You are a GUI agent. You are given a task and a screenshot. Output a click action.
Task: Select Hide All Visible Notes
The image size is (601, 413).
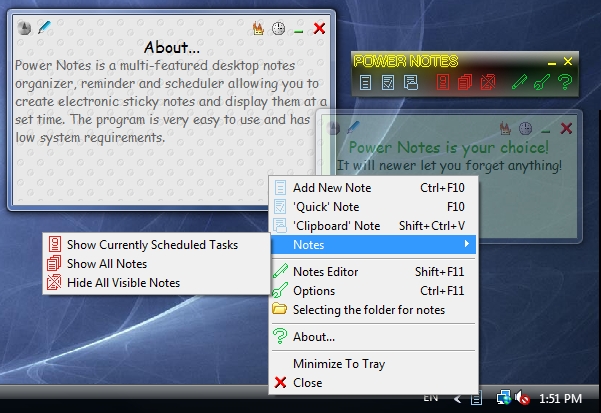(156, 283)
